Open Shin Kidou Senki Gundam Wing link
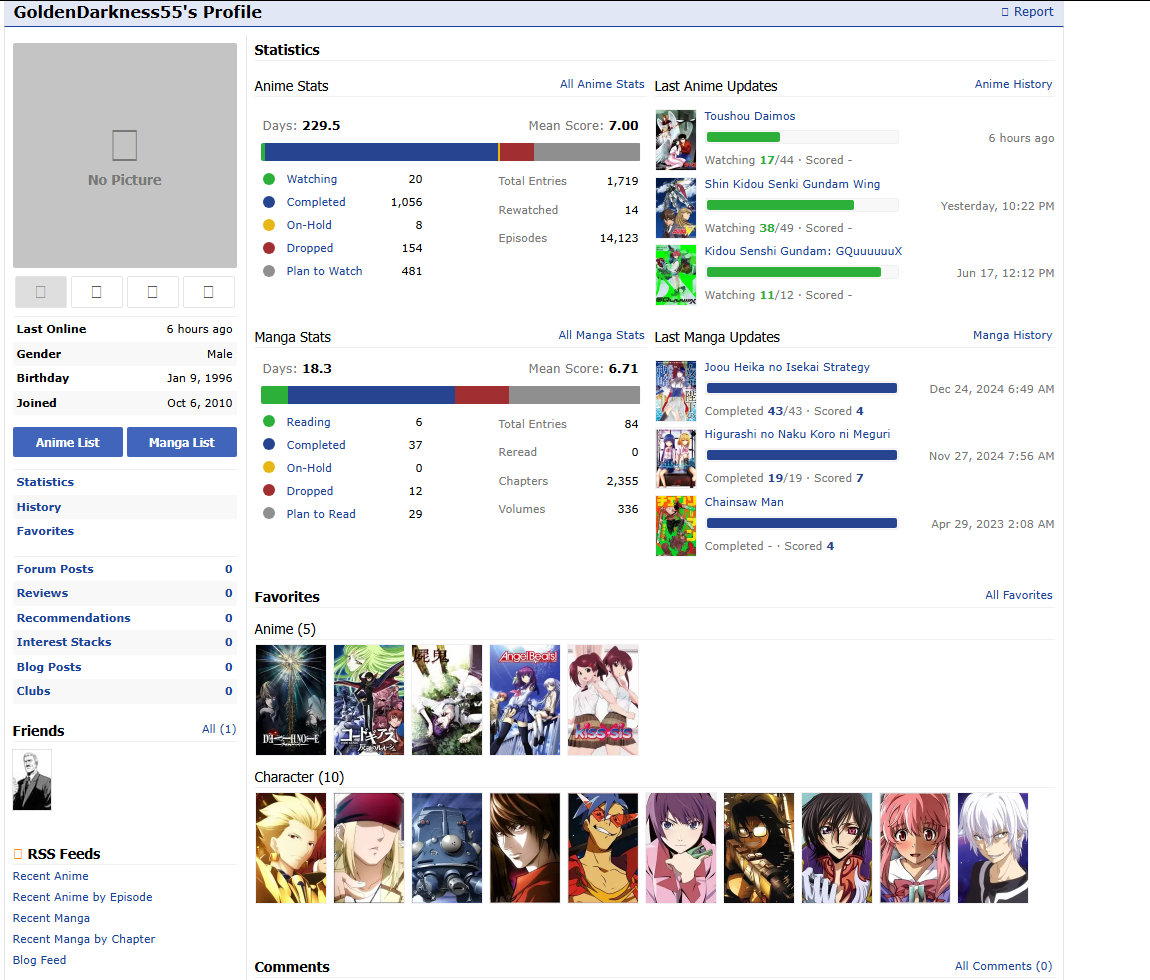Image resolution: width=1150 pixels, height=980 pixels. click(792, 184)
